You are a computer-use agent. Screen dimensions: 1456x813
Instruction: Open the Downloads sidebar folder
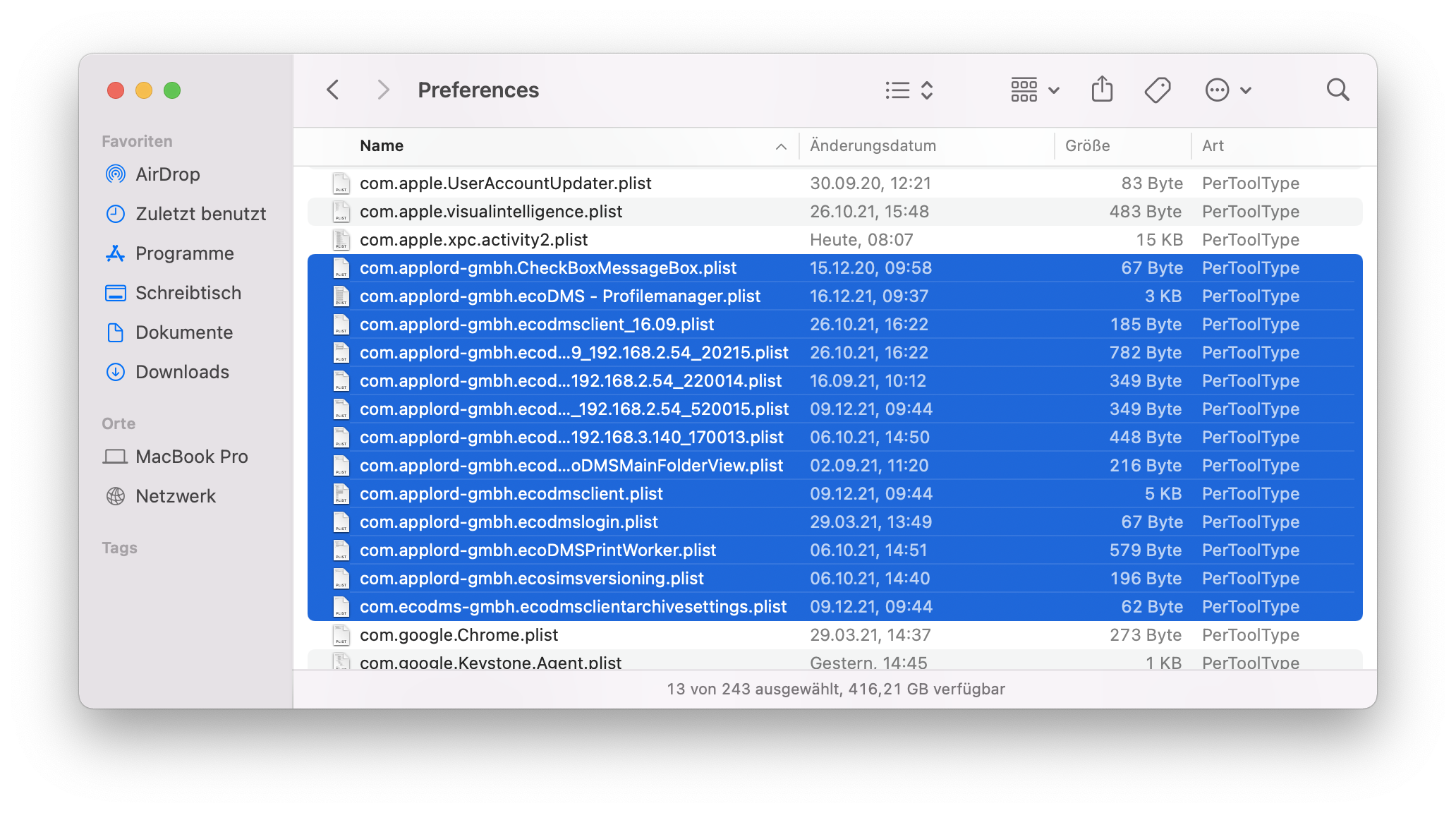pos(182,372)
